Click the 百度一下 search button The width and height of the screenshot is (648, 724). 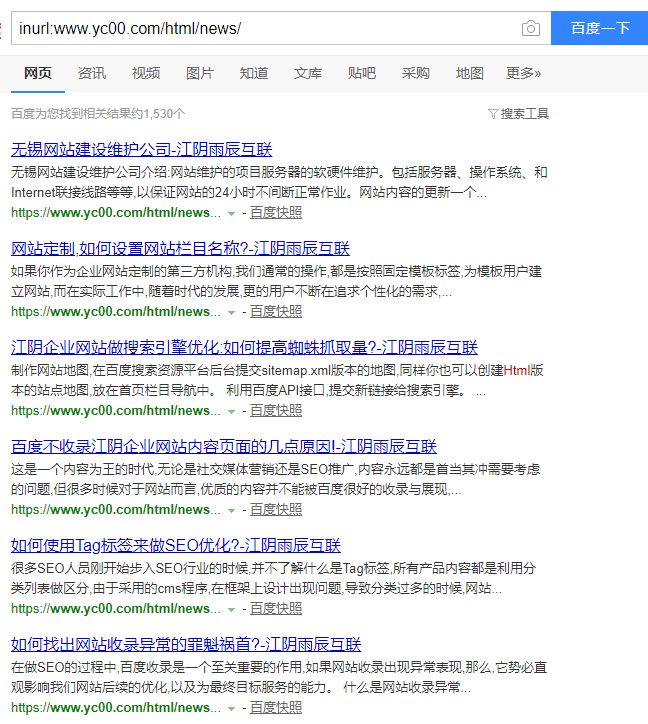click(600, 28)
